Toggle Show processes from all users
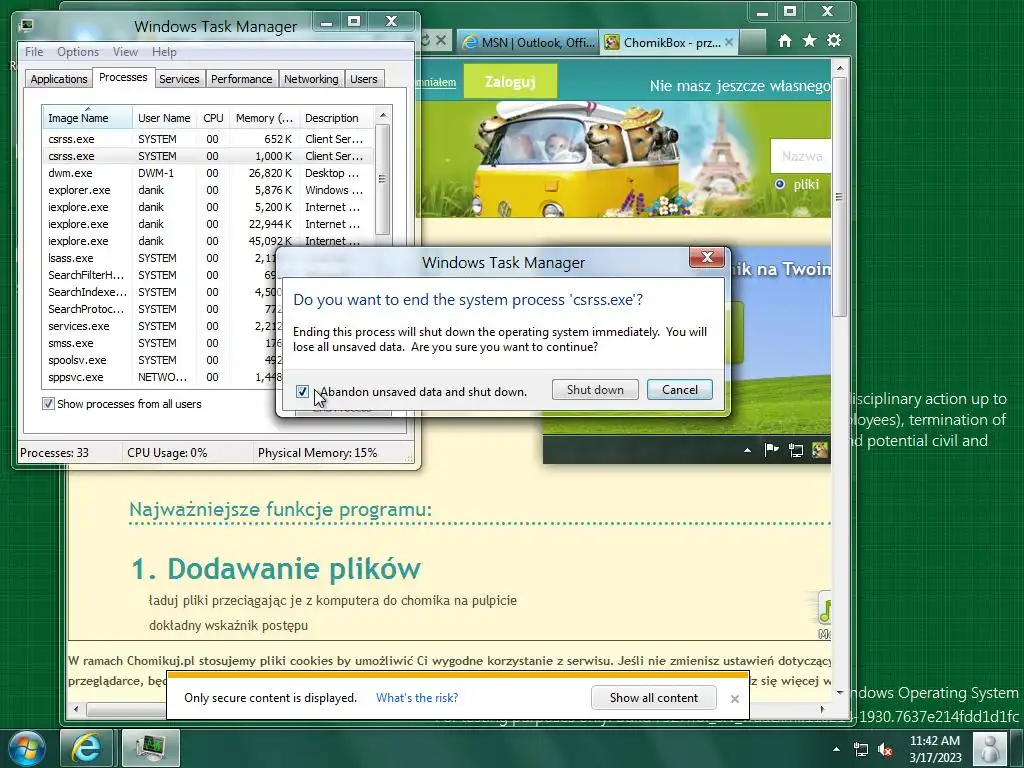This screenshot has width=1024, height=768. click(48, 404)
